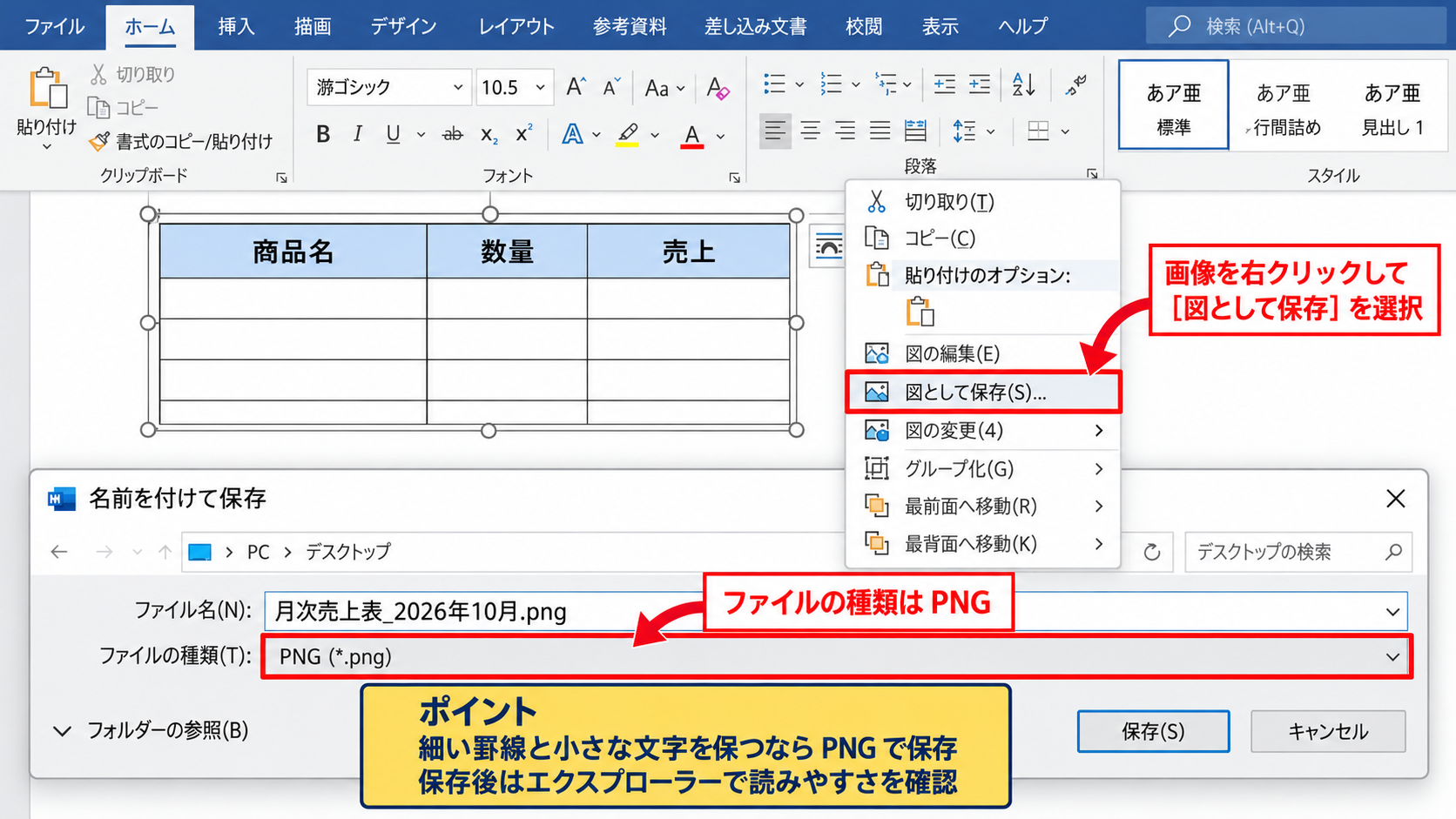Justify the paragraph text
The width and height of the screenshot is (1456, 819).
click(x=880, y=131)
